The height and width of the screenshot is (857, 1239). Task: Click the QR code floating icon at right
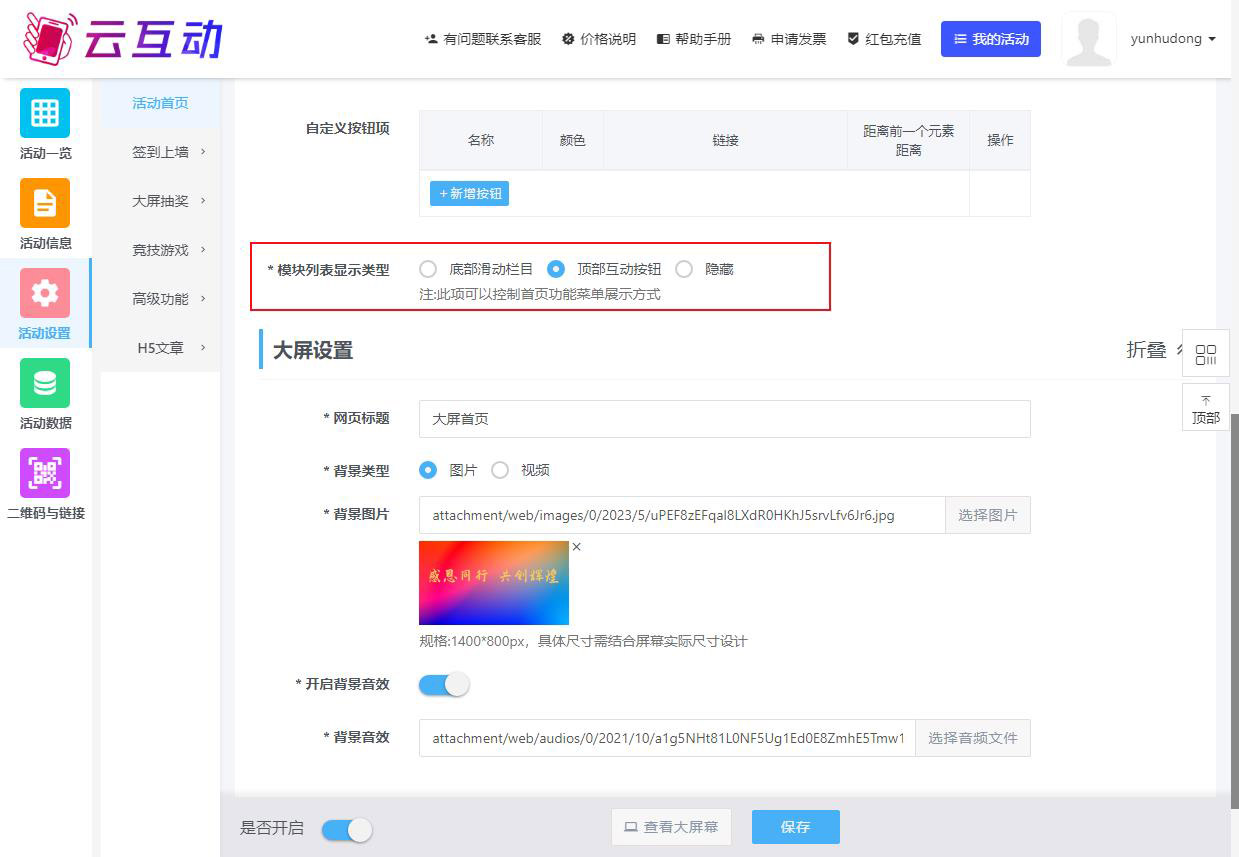(x=1205, y=354)
